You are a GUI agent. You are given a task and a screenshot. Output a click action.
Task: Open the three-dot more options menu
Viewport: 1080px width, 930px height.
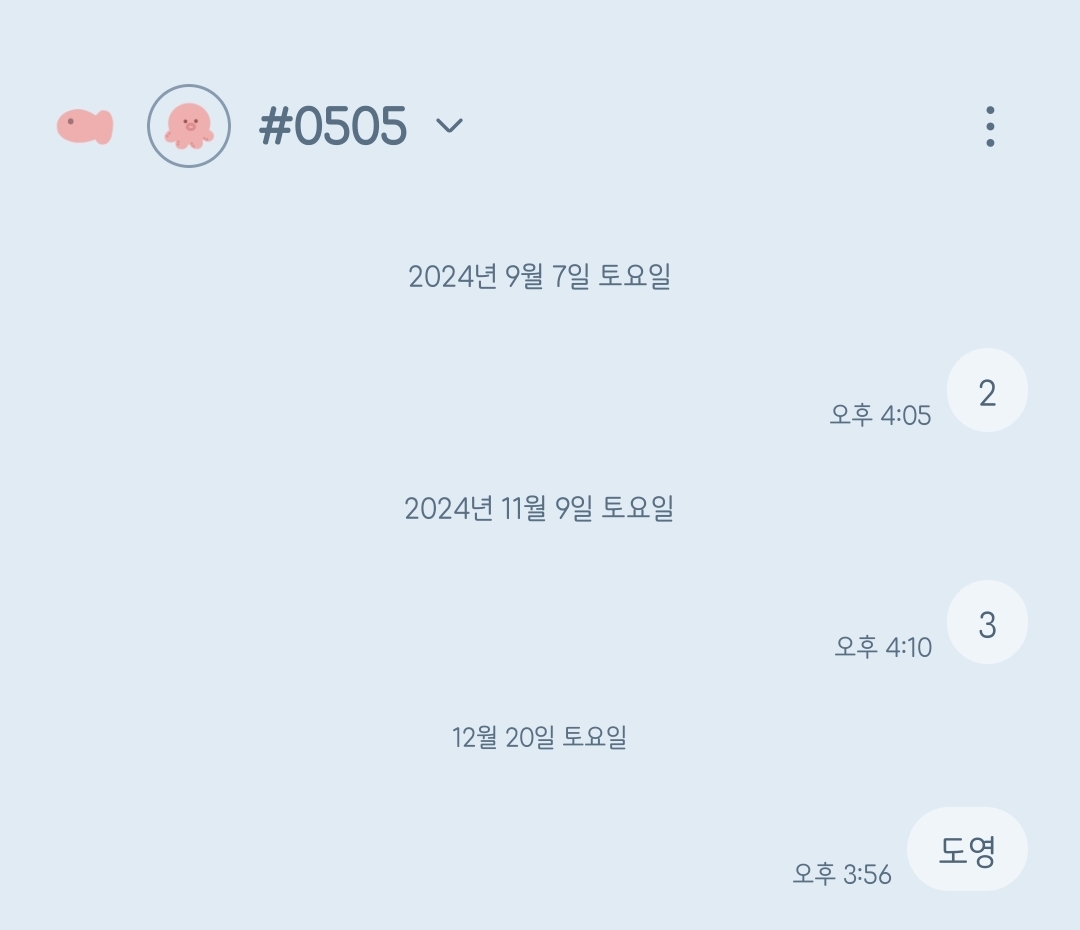click(990, 126)
